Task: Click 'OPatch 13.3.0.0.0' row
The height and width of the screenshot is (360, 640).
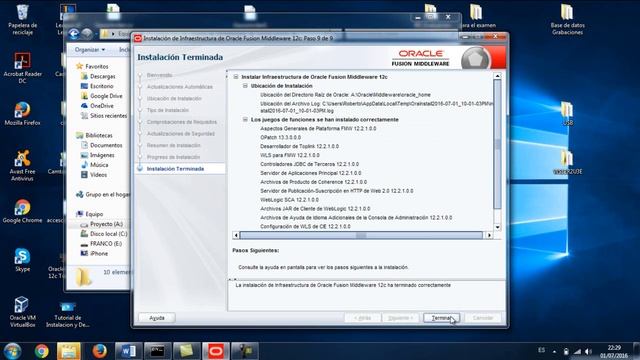Action: tap(280, 137)
